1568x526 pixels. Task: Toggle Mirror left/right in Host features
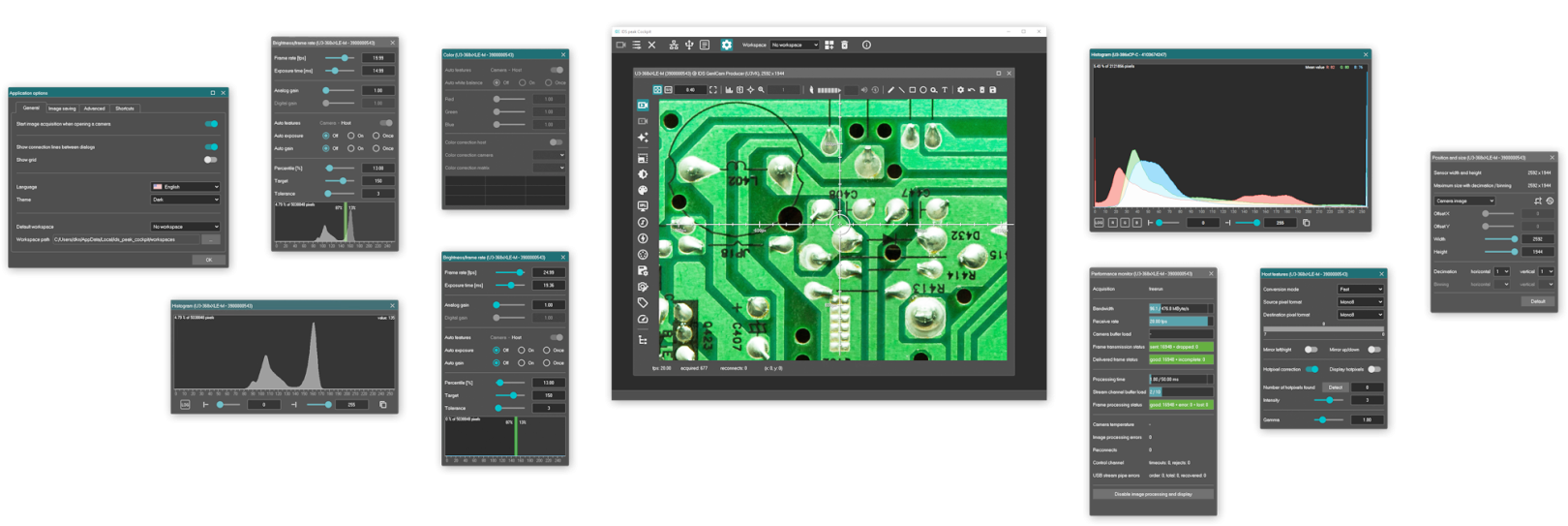point(1312,350)
